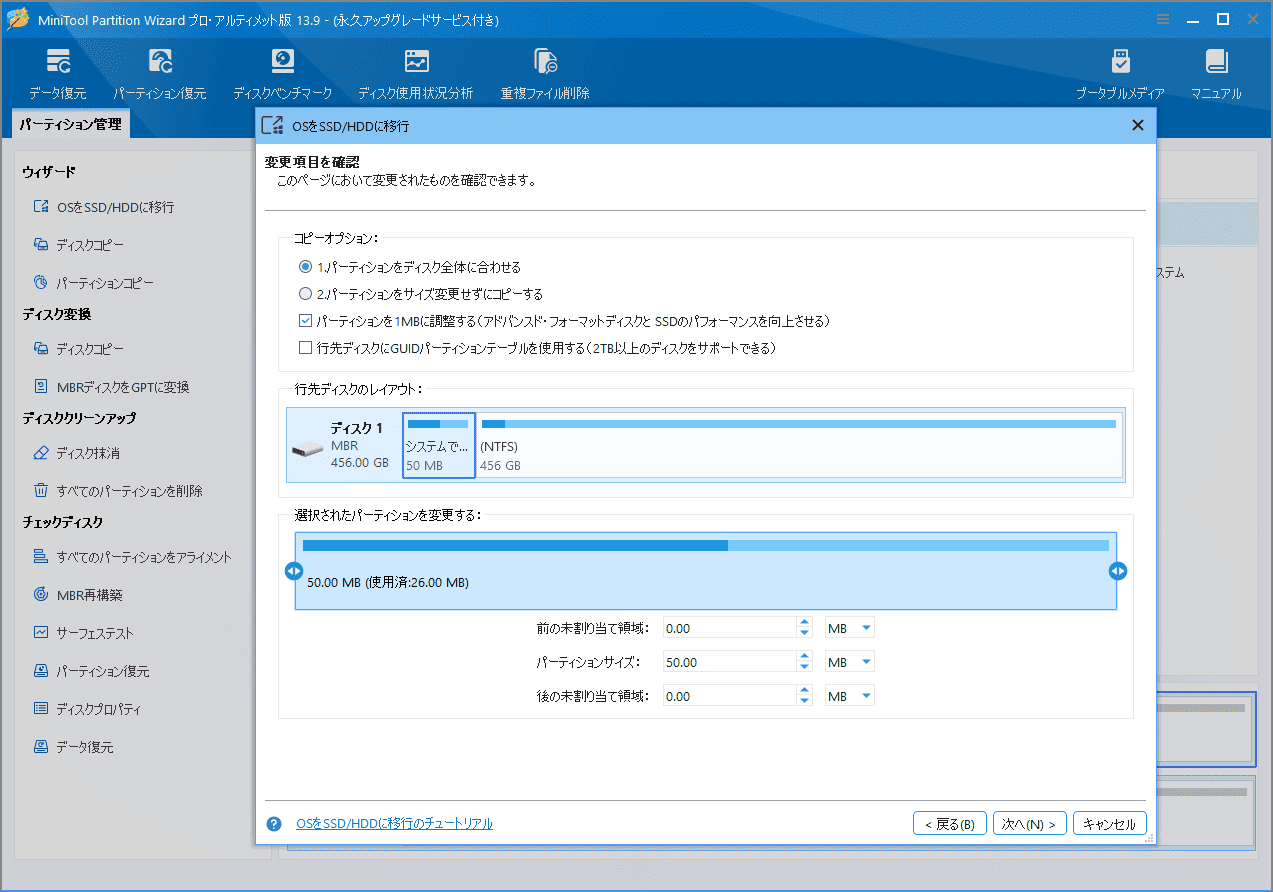Switch to the パーティション管理 tab

pyautogui.click(x=70, y=125)
